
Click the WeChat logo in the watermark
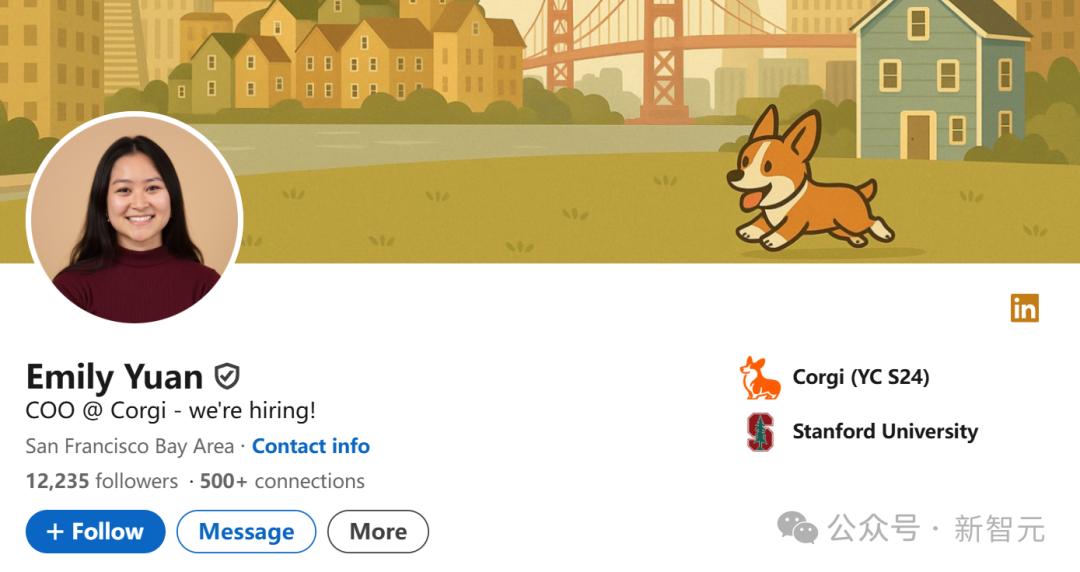coord(797,527)
